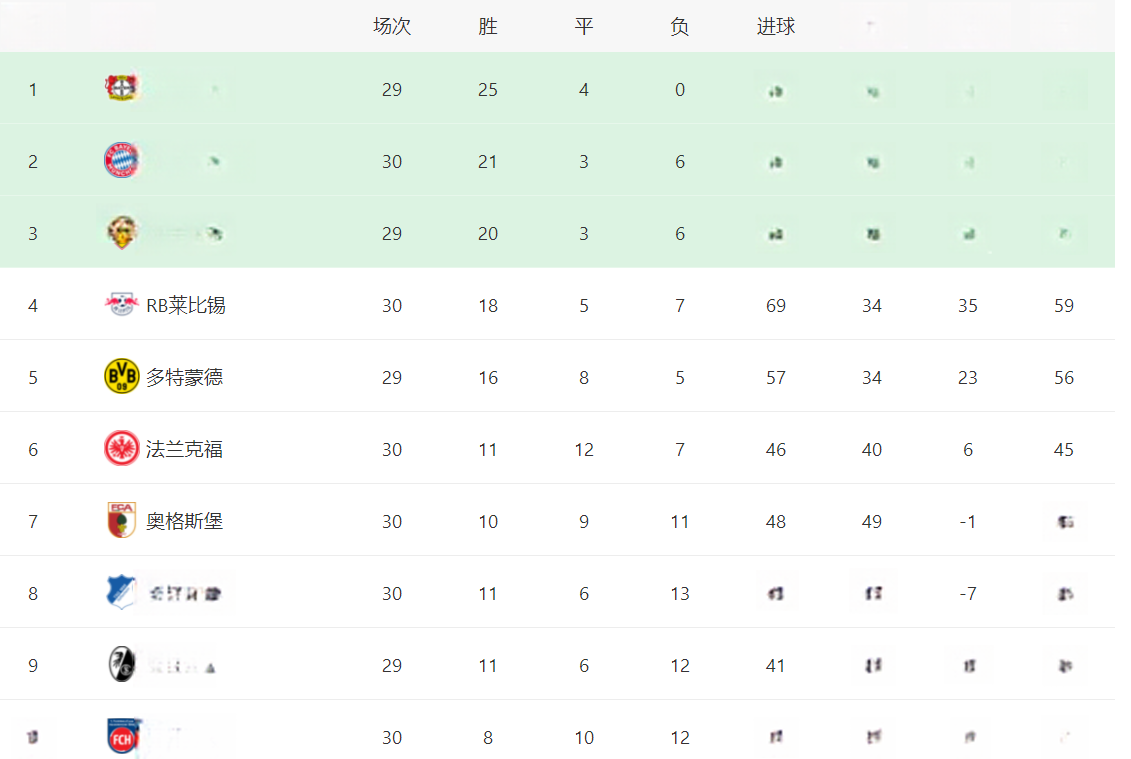Sort table by 负 column header

[679, 27]
